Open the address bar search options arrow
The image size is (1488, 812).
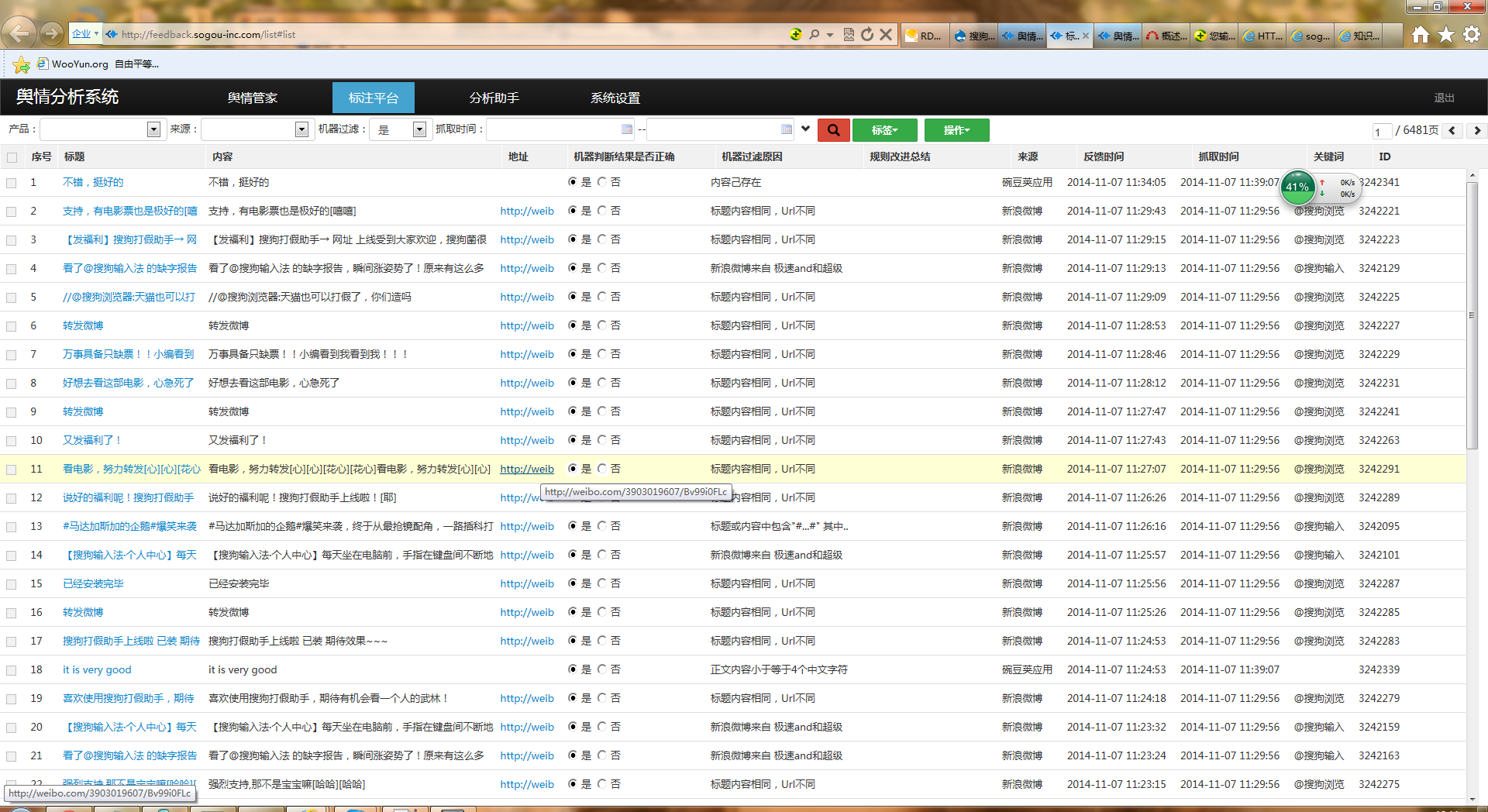tap(830, 35)
